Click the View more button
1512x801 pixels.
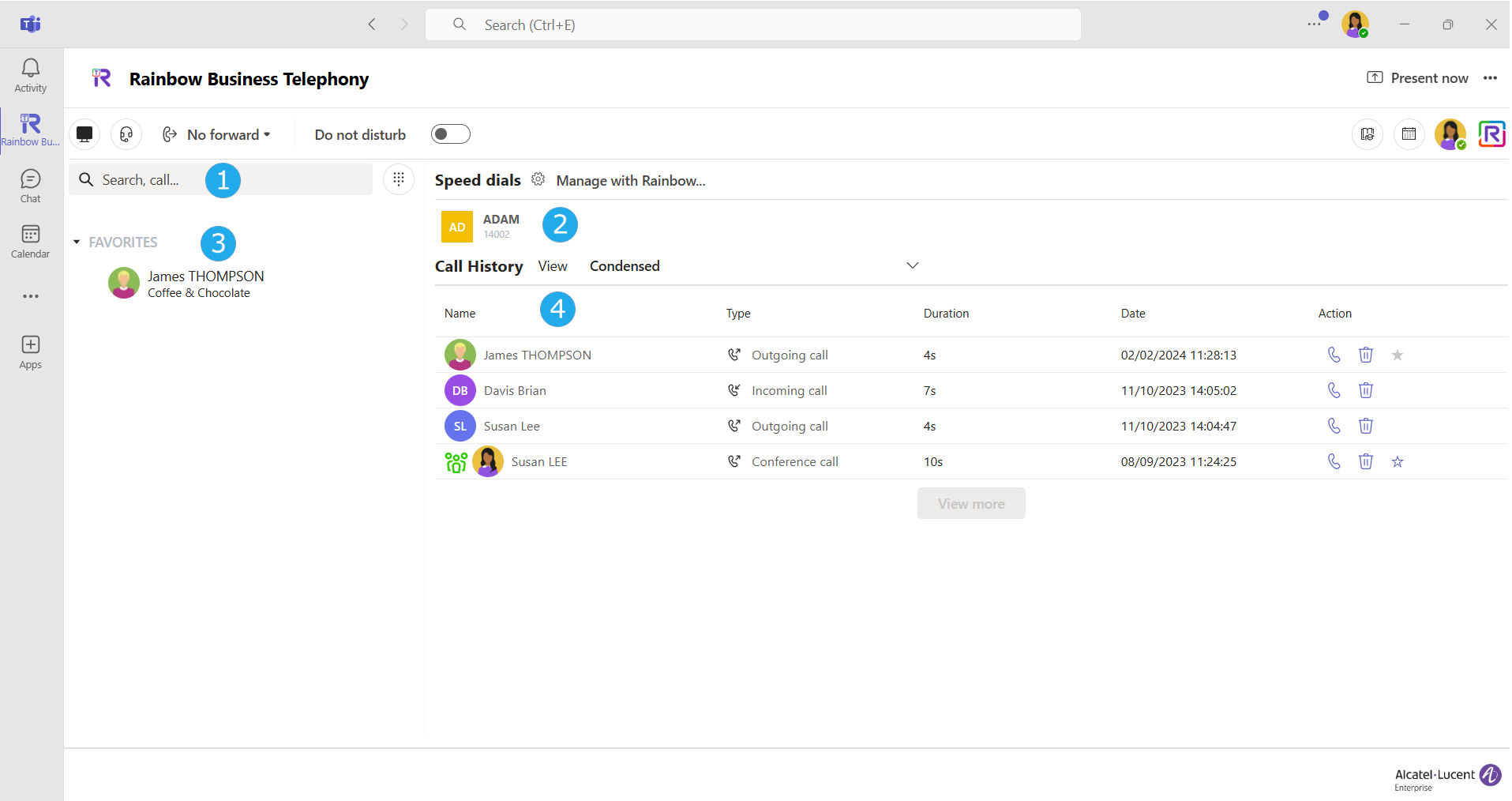coord(970,503)
